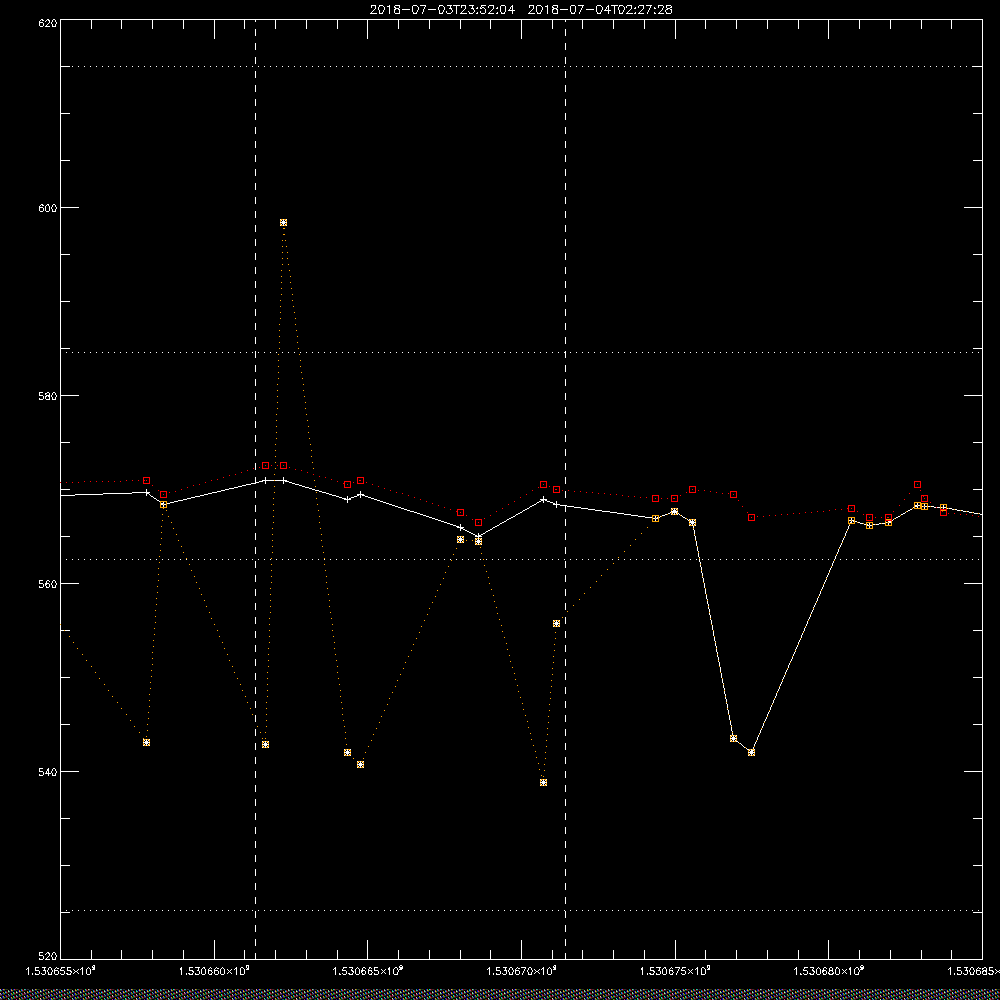This screenshot has height=1000, width=1000.
Task: Click the x-axis label 1.530675×10⁹
Action: pyautogui.click(x=676, y=971)
